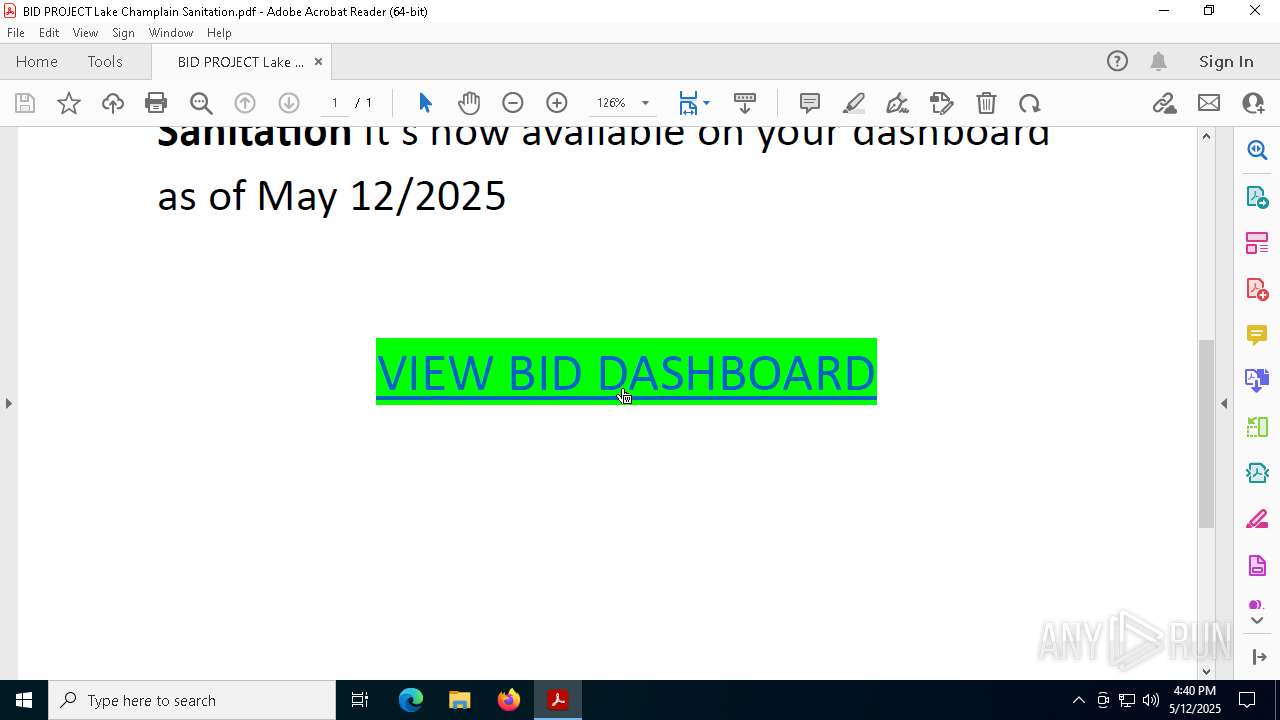Activate the hand pan tool
1280x720 pixels.
(469, 103)
